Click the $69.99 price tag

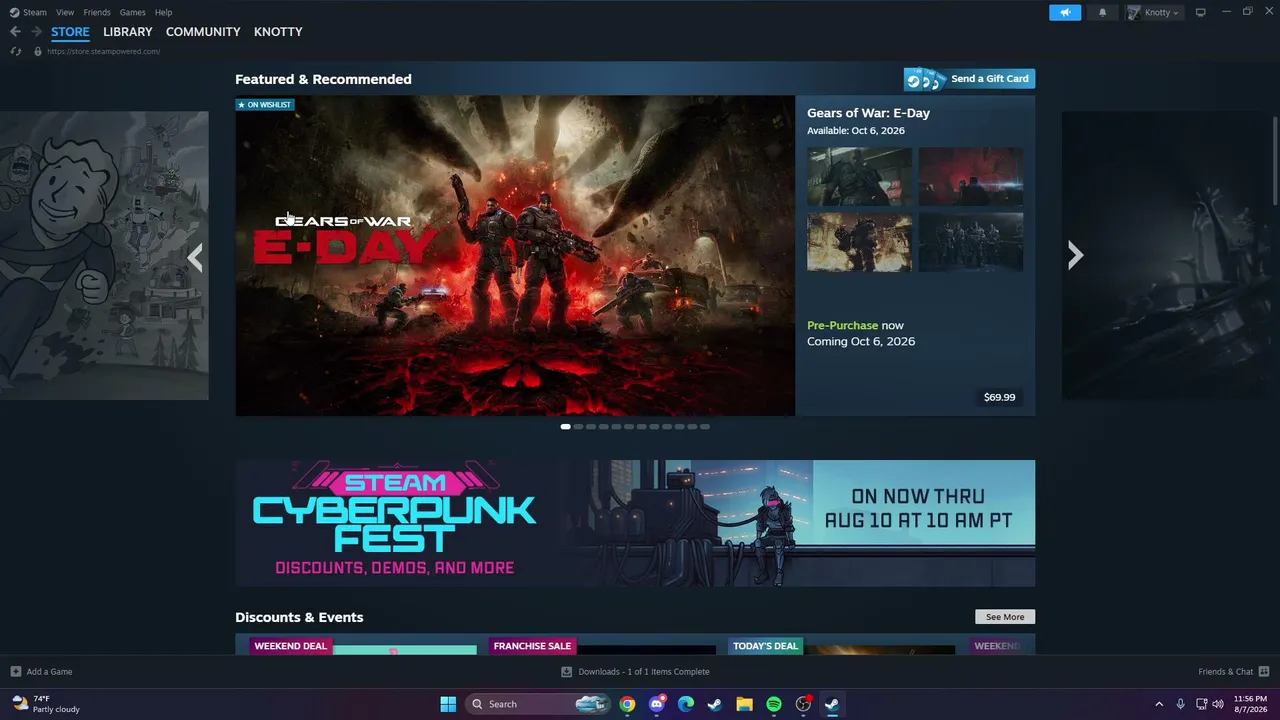999,397
